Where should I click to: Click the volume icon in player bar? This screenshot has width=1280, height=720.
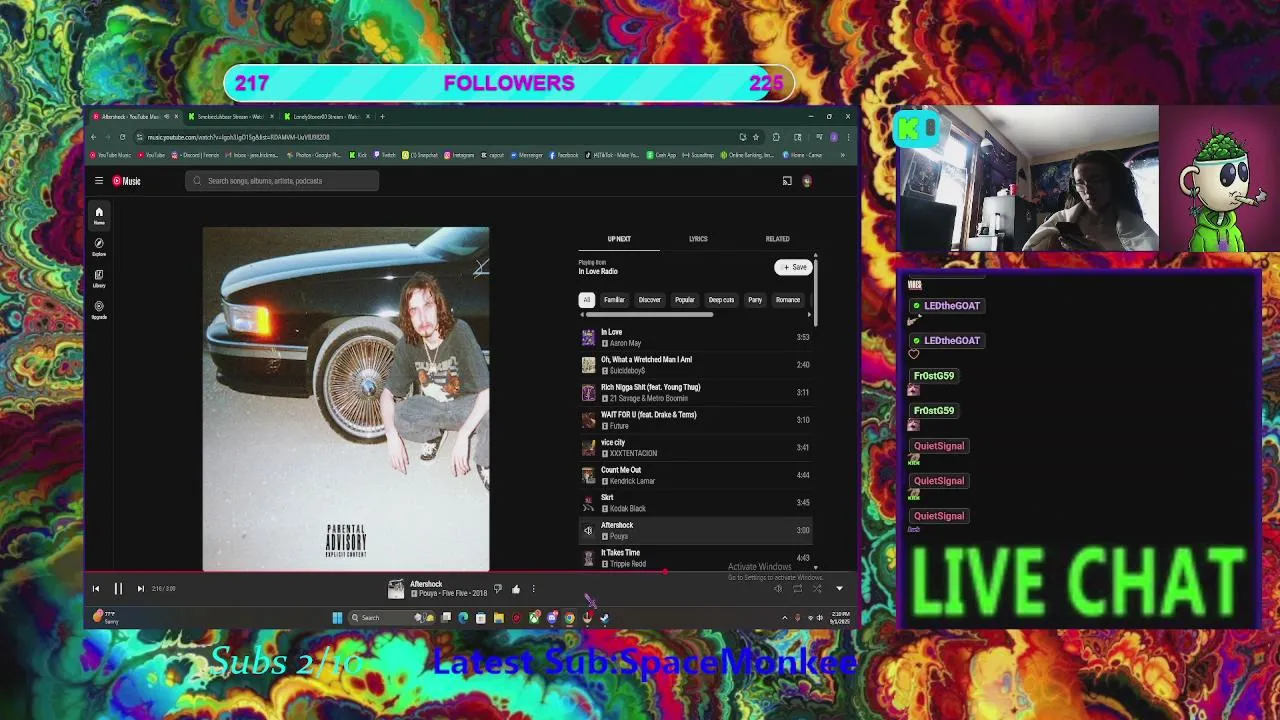[x=778, y=589]
